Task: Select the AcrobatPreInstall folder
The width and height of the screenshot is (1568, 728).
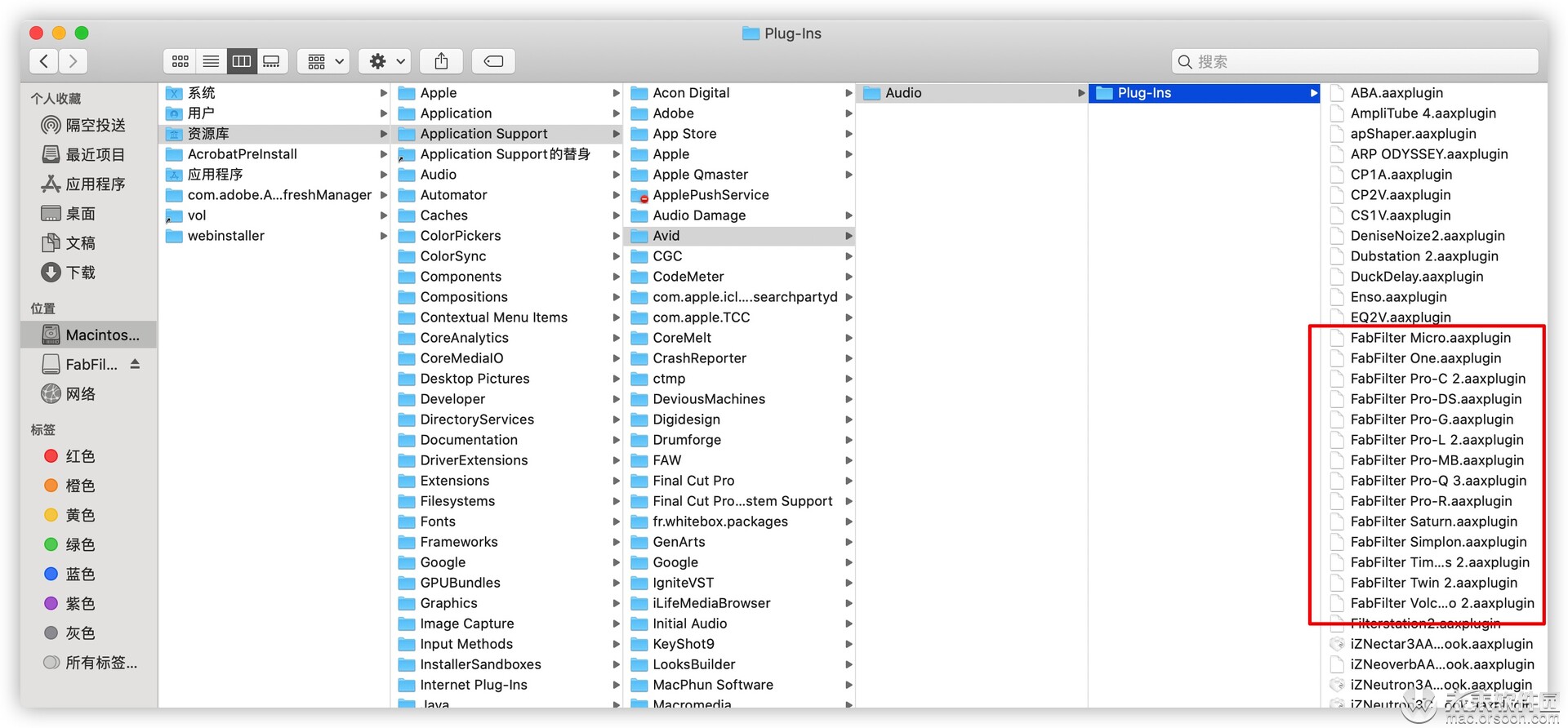Action: [x=275, y=154]
